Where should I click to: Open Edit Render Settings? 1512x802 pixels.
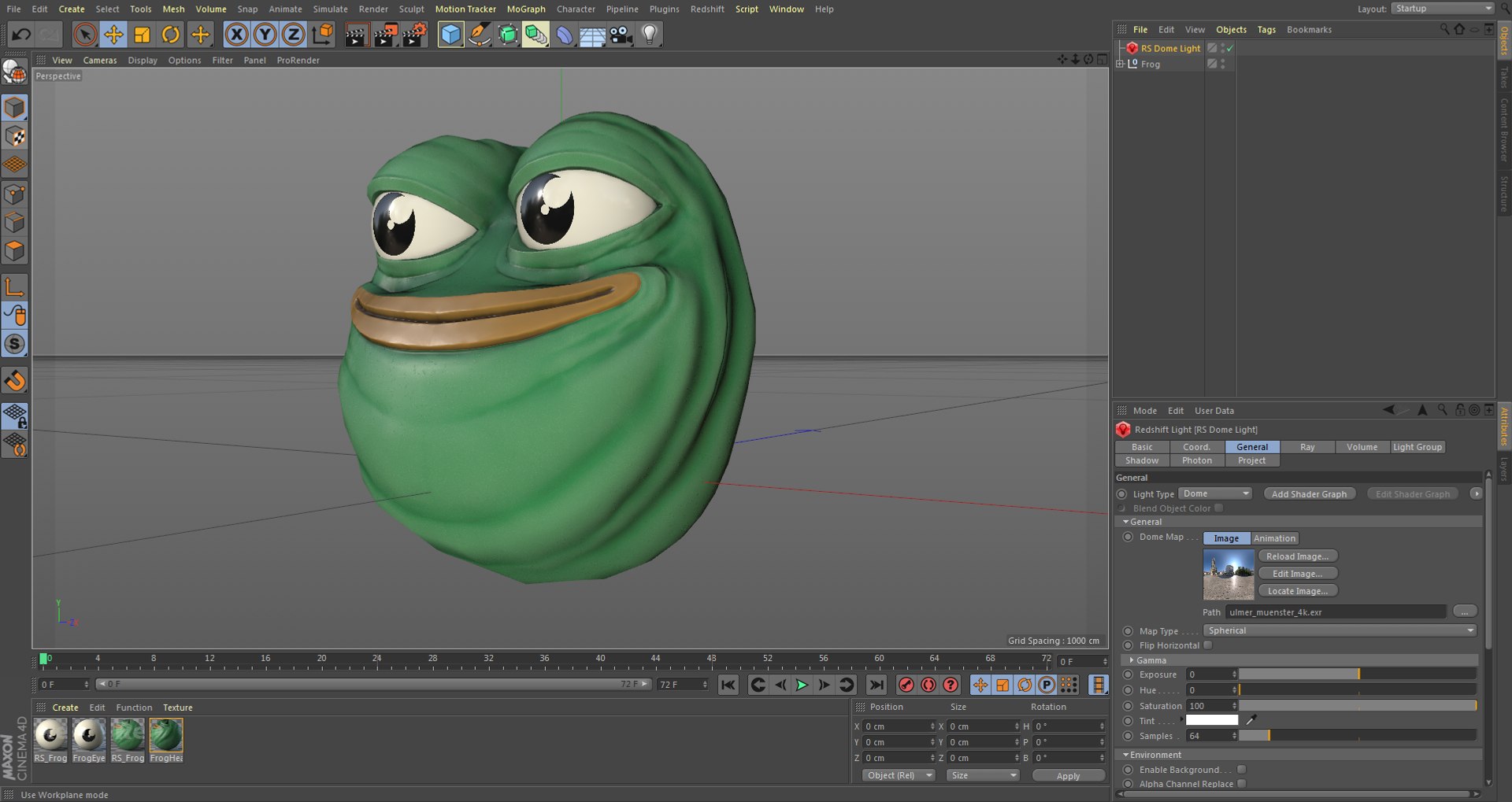coord(415,35)
